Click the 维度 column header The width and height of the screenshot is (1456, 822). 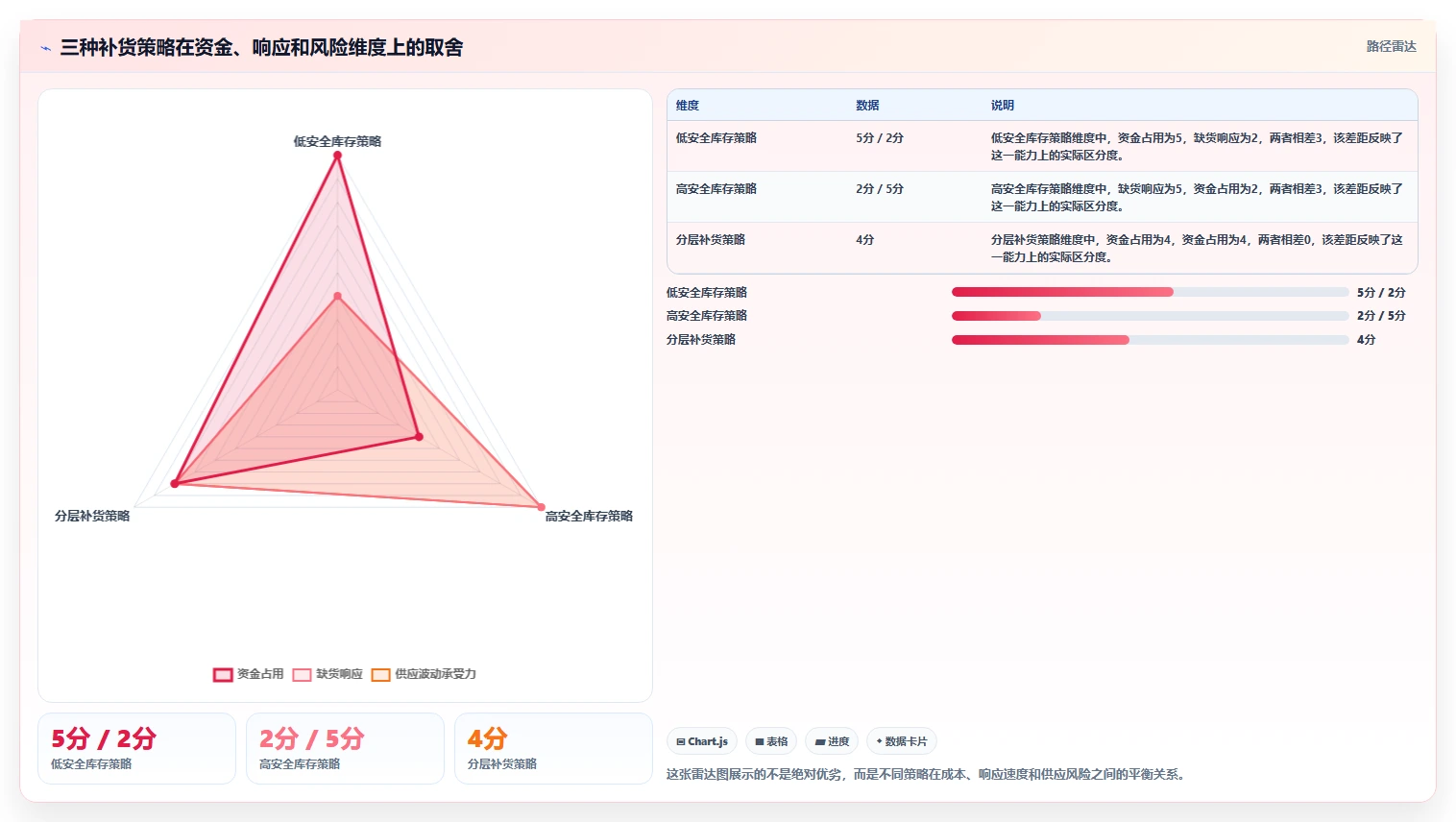688,106
